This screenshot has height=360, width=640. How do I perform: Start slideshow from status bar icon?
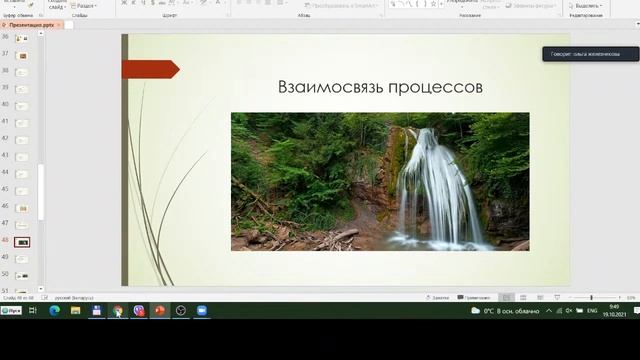pos(557,298)
